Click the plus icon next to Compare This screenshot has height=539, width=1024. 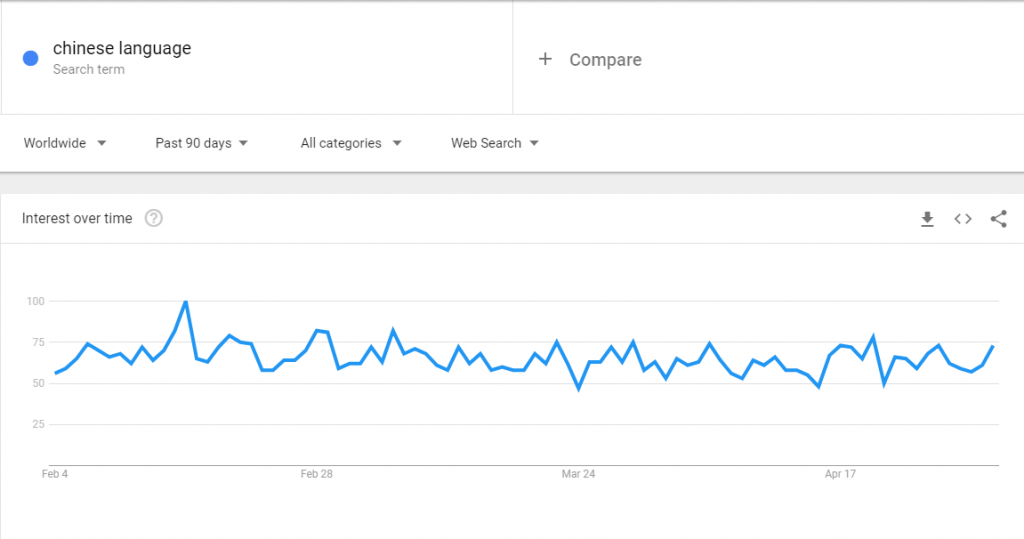[x=545, y=59]
